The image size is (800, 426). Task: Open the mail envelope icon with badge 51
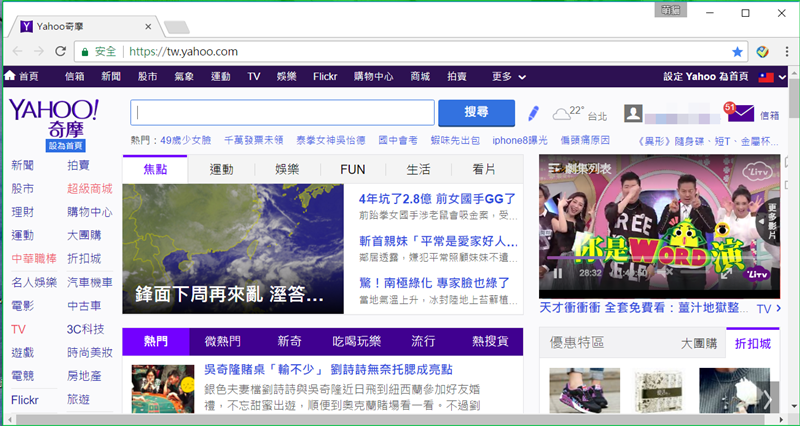click(x=740, y=113)
